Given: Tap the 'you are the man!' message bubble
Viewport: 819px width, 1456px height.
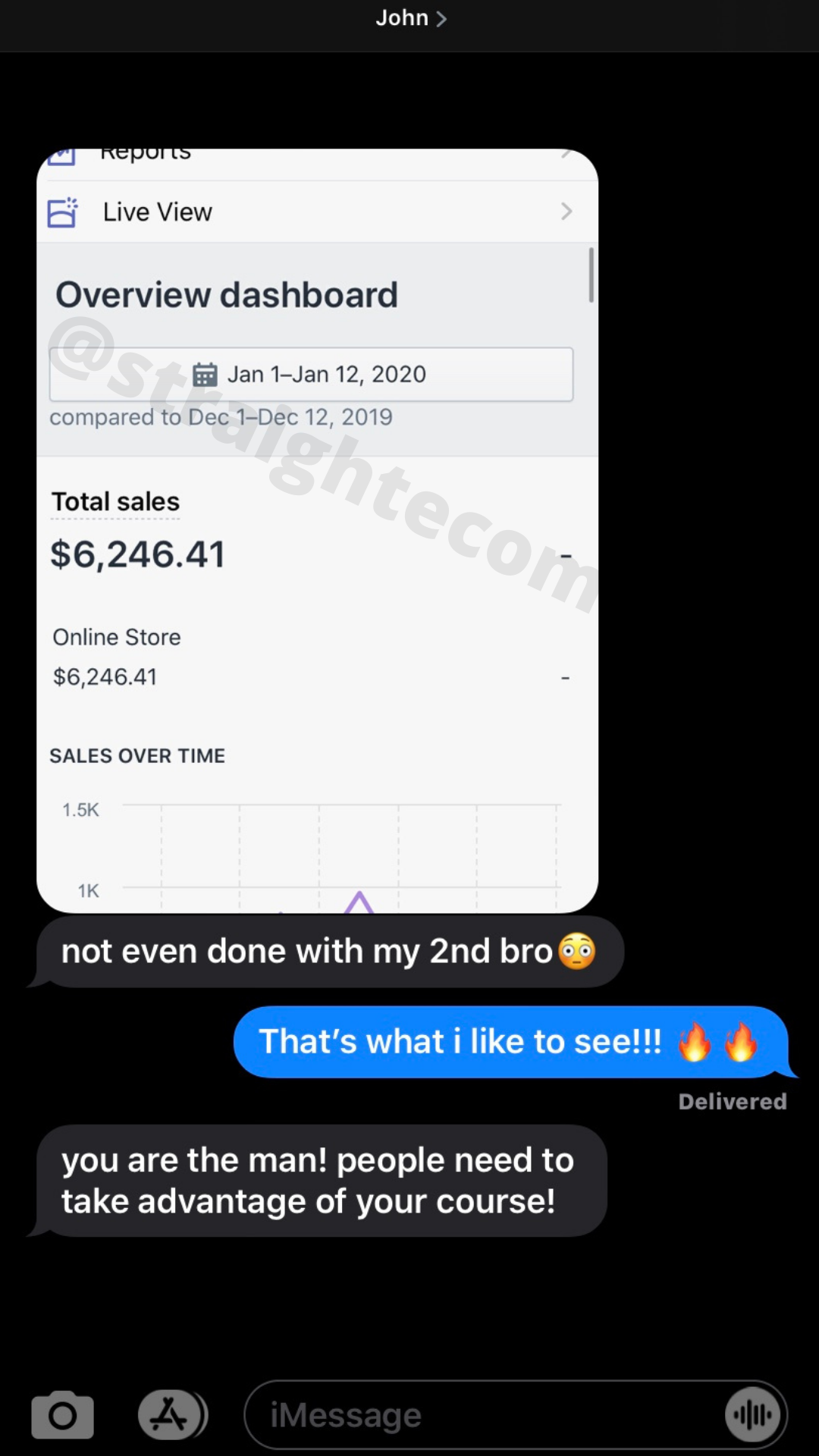Looking at the screenshot, I should point(317,1181).
